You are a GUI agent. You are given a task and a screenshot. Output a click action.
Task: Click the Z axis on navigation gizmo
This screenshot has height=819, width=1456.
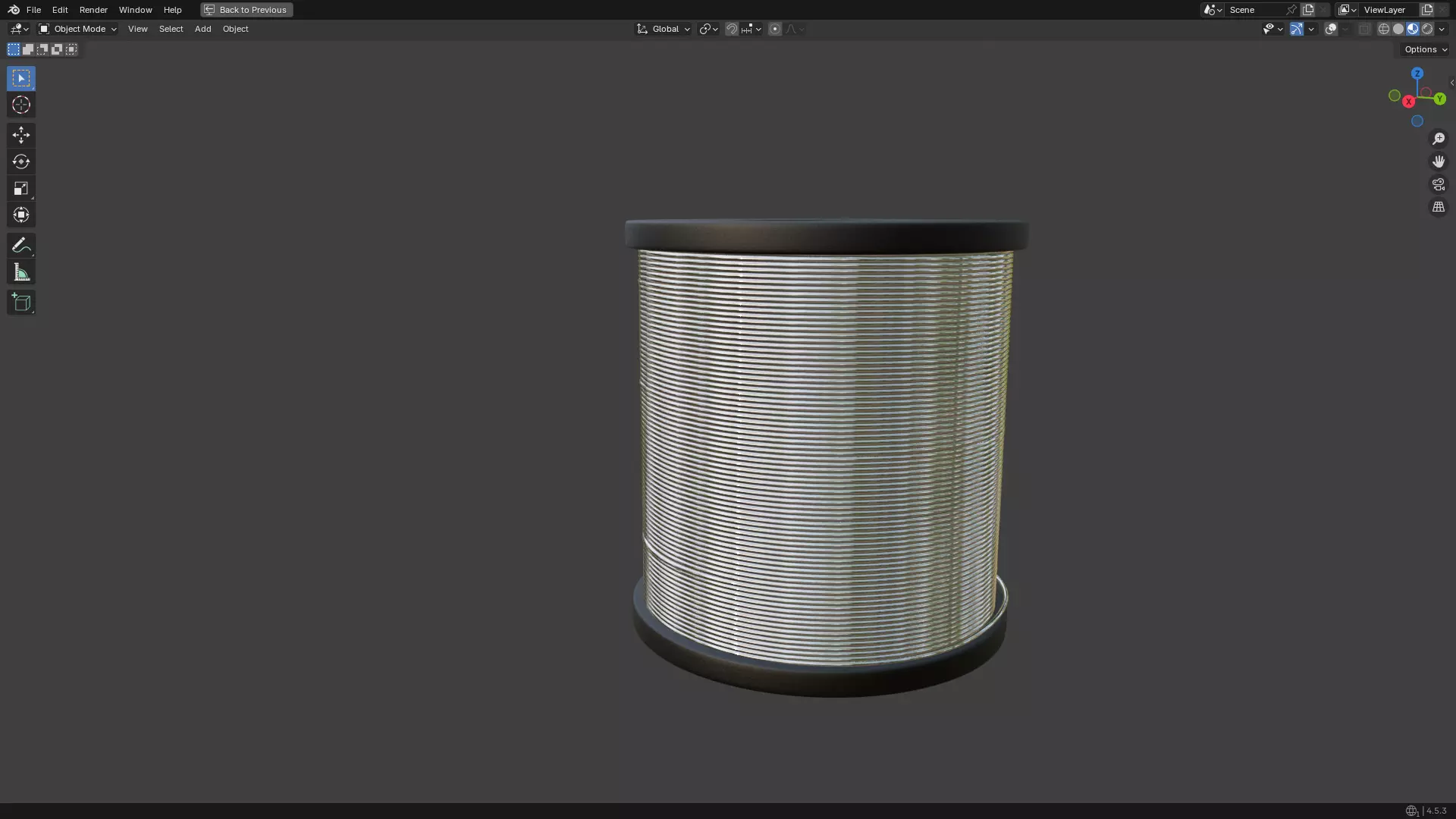[1417, 74]
